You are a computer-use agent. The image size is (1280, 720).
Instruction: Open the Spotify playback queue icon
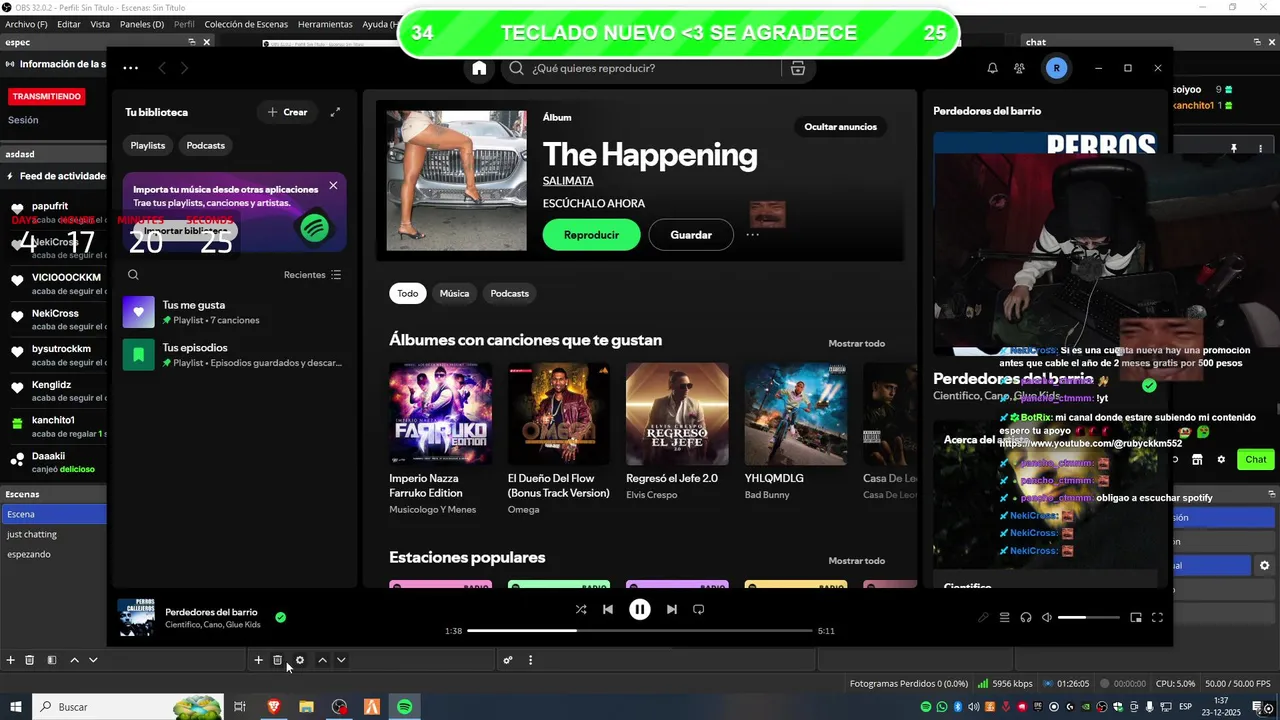click(1005, 618)
